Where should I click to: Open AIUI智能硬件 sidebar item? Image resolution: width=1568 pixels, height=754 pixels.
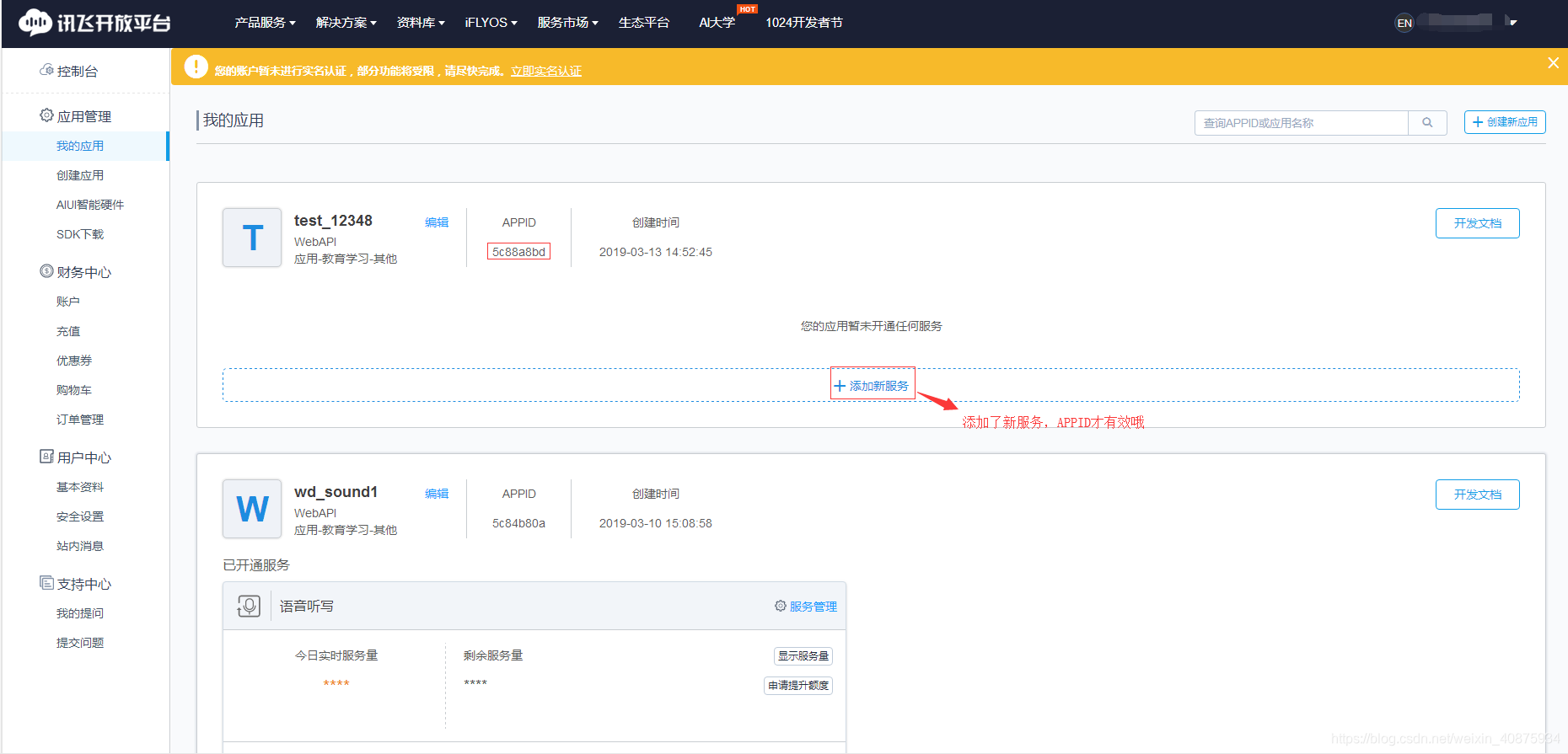pos(90,205)
